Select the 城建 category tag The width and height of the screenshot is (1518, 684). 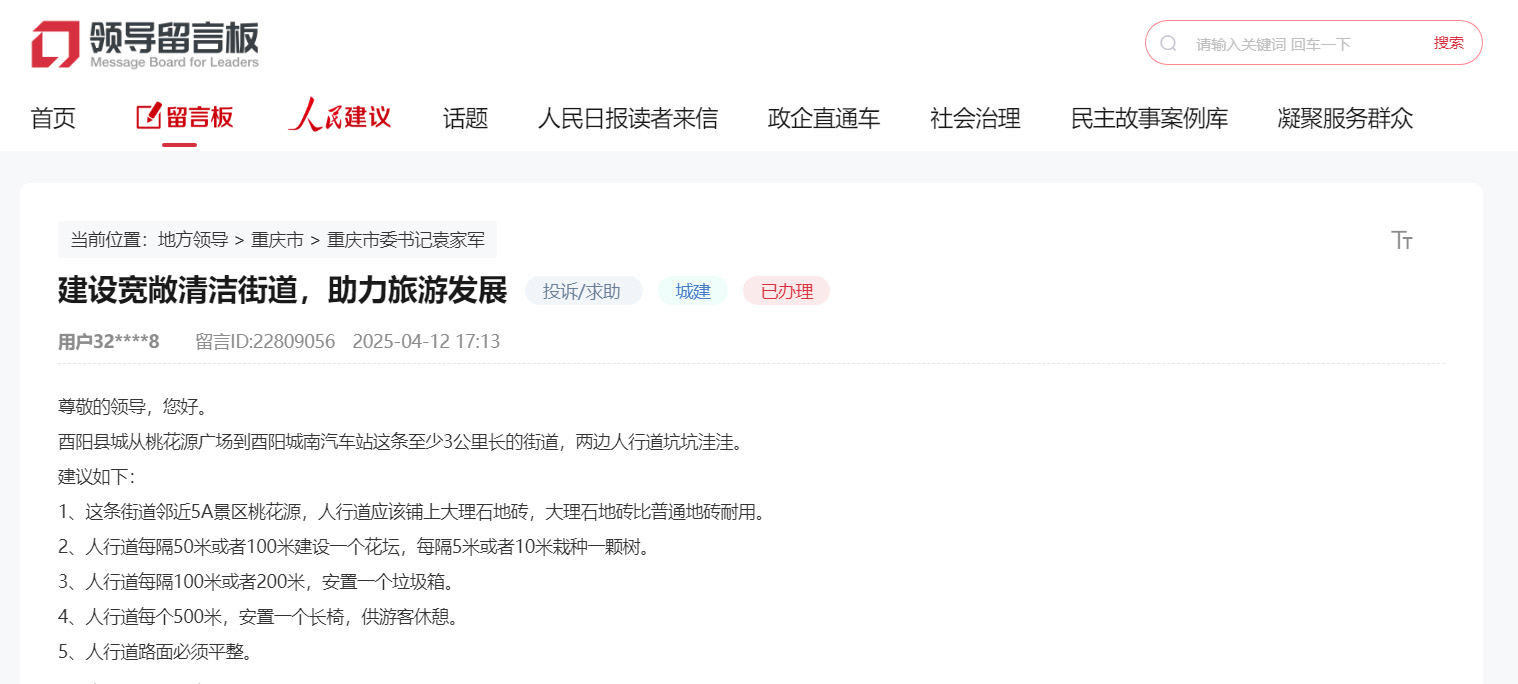(693, 291)
